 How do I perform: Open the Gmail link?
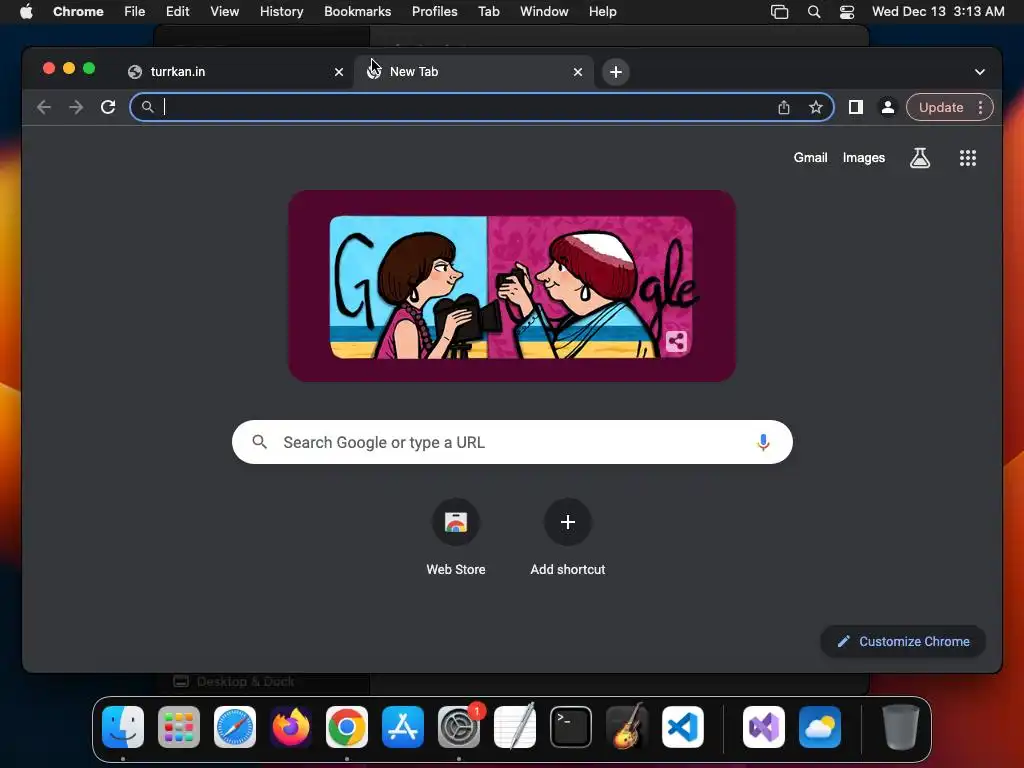[x=810, y=157]
